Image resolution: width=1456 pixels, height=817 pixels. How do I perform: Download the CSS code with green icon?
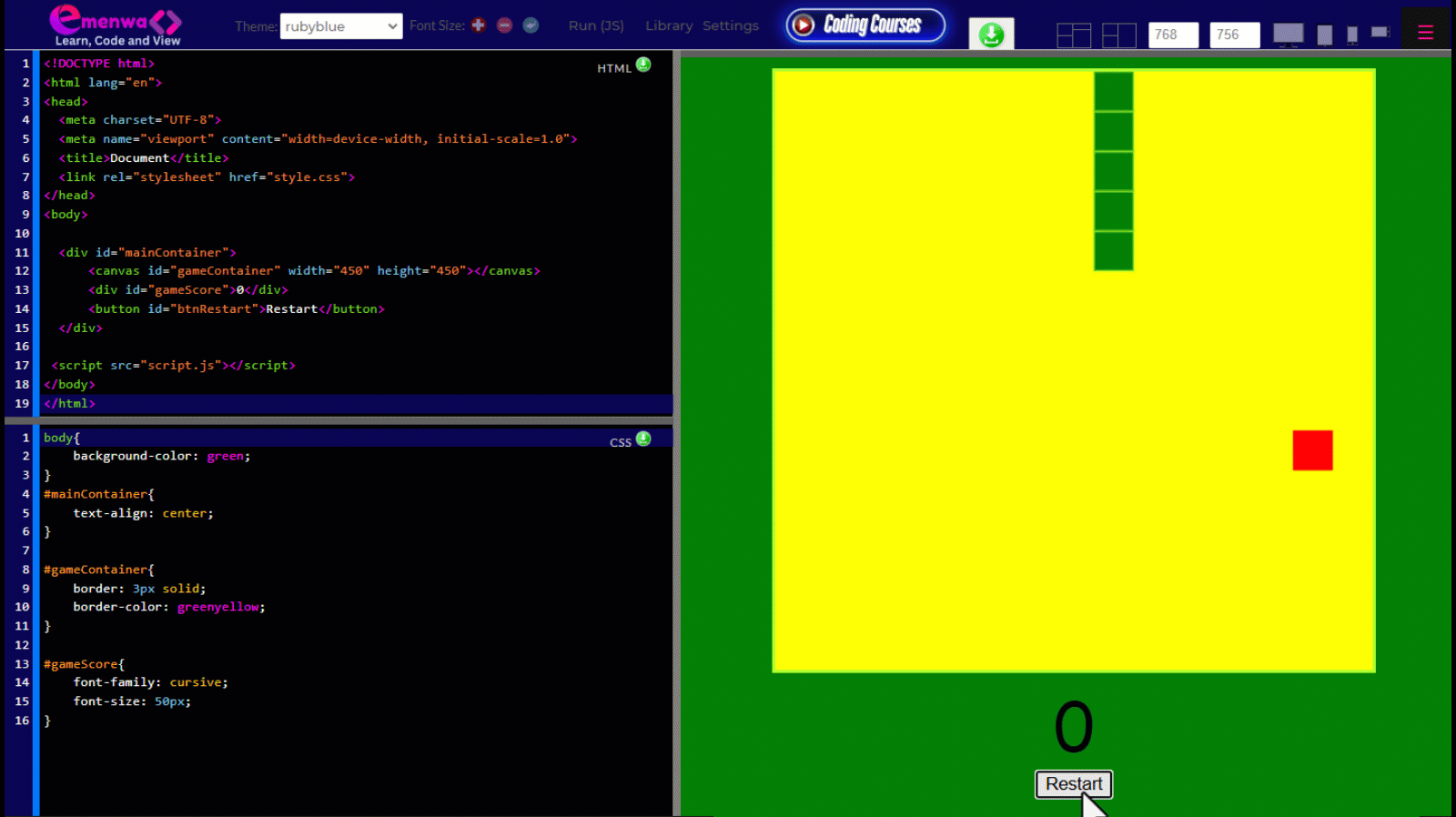pyautogui.click(x=643, y=439)
